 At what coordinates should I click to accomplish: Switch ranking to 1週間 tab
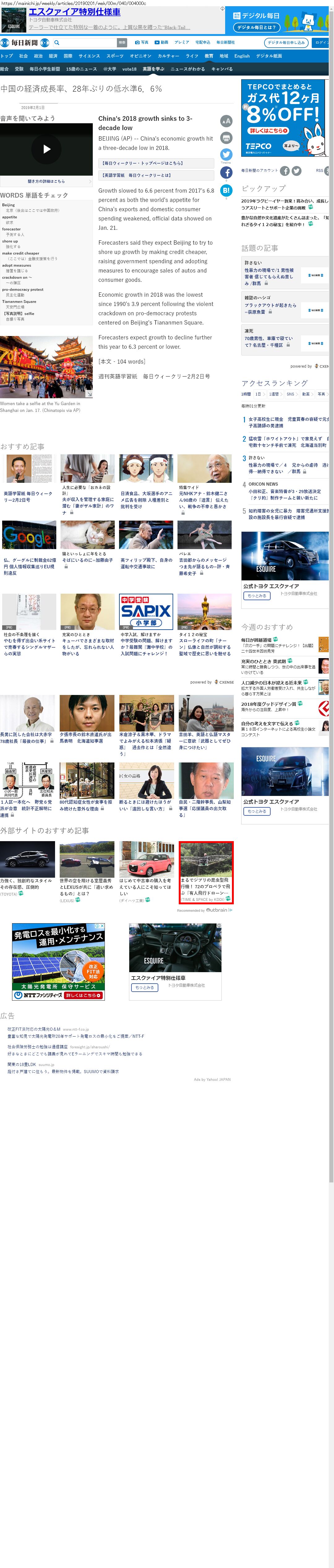click(274, 394)
